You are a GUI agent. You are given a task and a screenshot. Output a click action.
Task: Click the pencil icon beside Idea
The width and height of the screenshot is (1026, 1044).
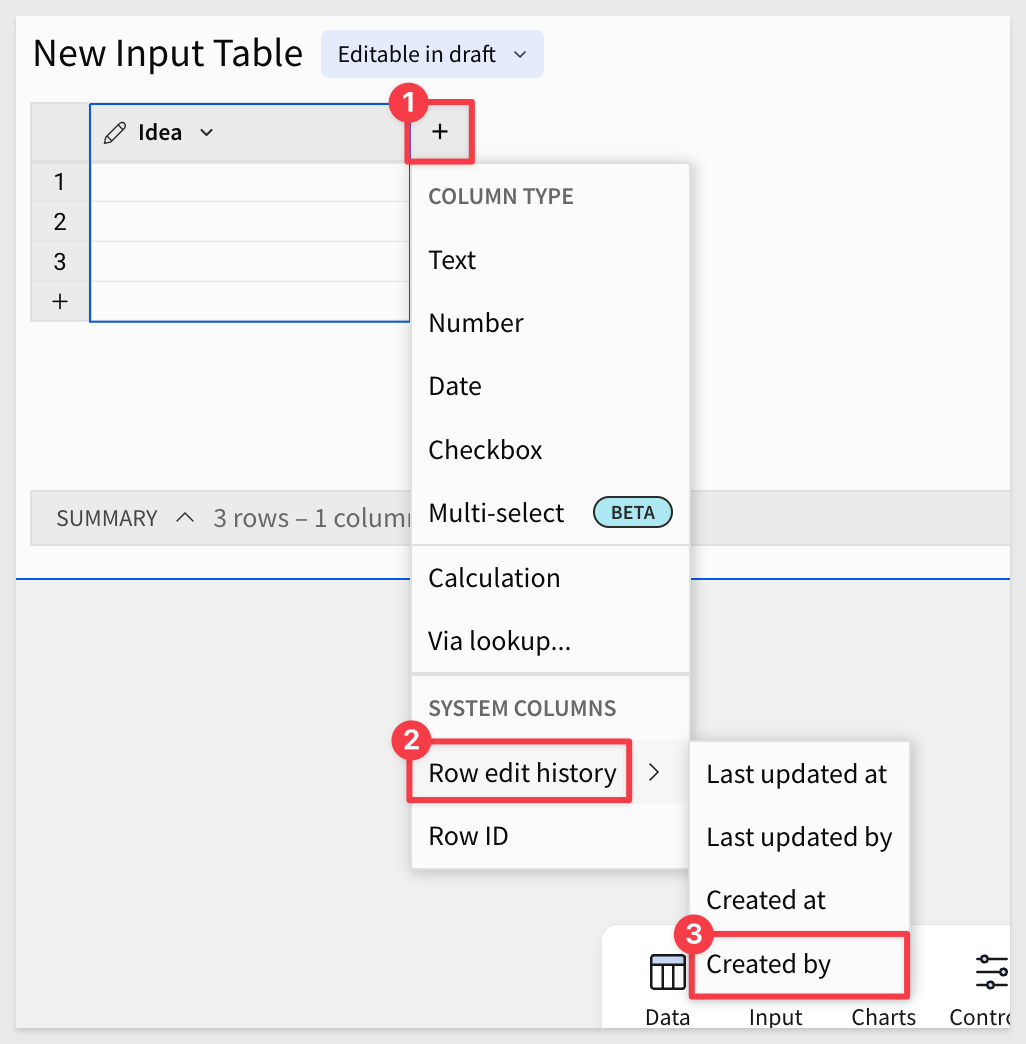(115, 132)
